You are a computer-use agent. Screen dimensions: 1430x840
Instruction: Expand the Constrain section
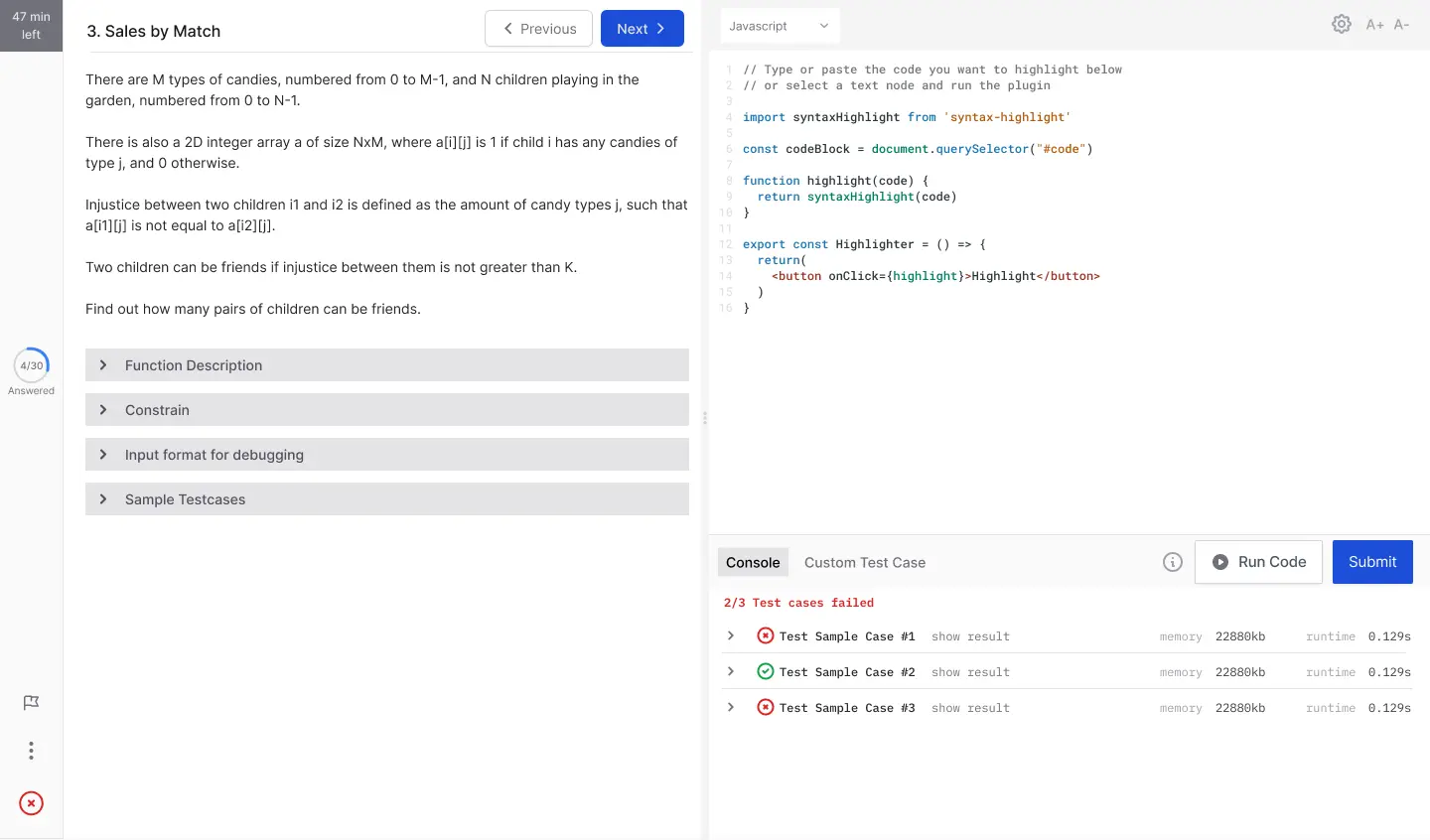click(x=387, y=410)
